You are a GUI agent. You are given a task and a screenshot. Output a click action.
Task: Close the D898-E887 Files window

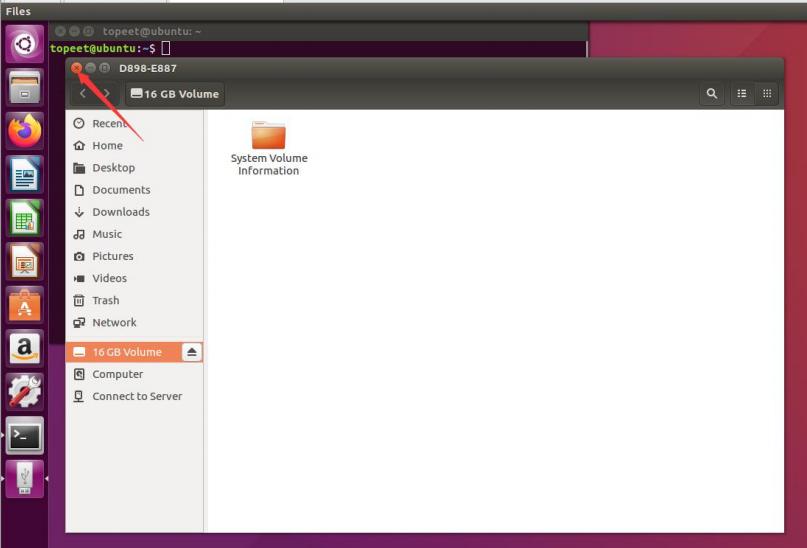[77, 68]
